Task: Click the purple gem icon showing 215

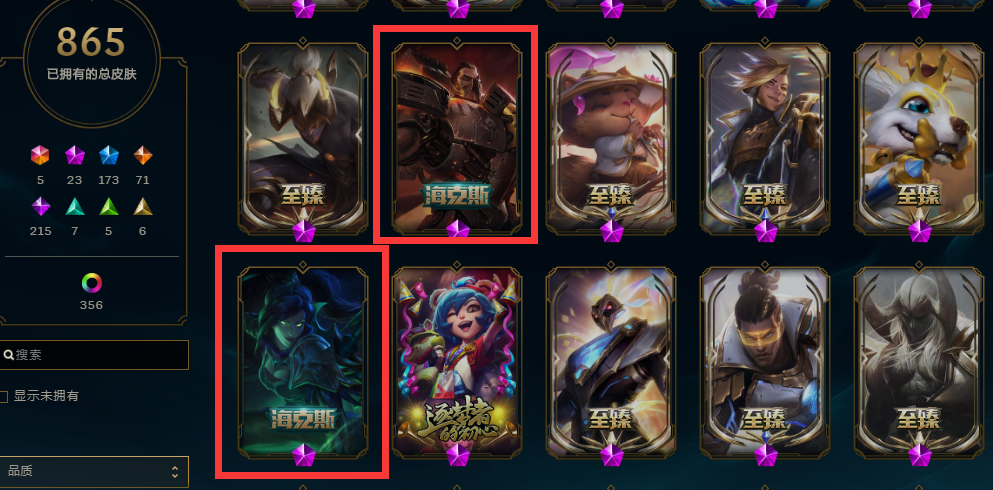Action: pyautogui.click(x=41, y=206)
